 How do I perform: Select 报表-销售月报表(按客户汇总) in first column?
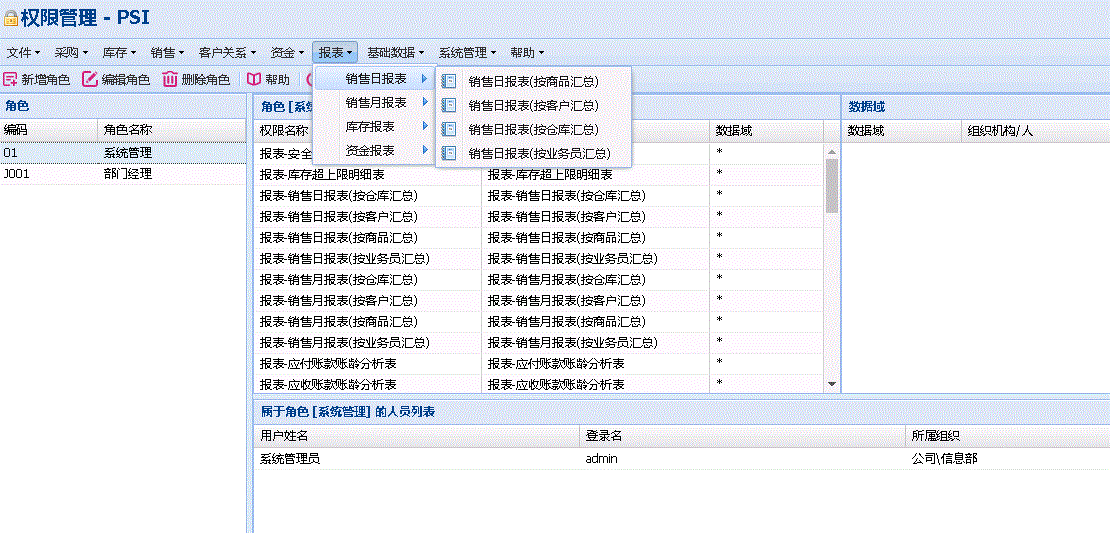click(x=367, y=300)
